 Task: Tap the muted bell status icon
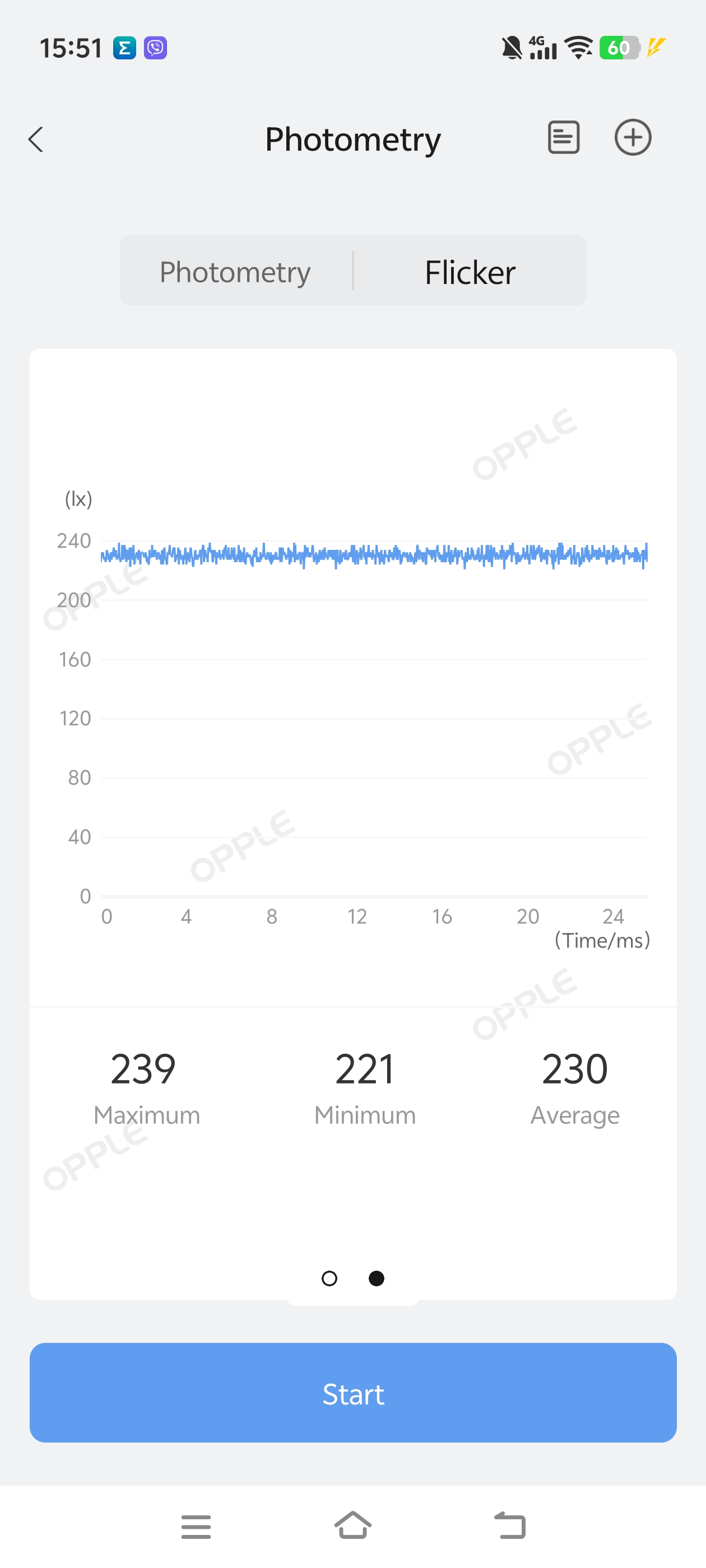click(x=512, y=48)
